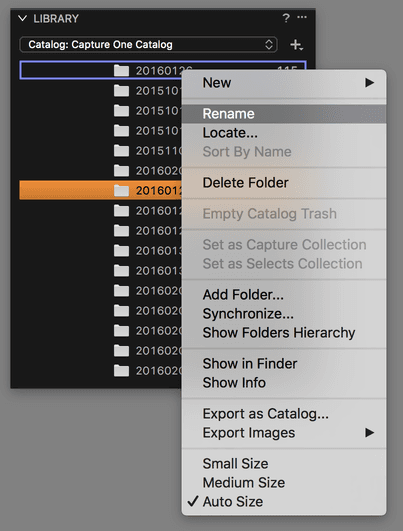Click the folder icon in the blue outlined row
This screenshot has width=403, height=531.
pyautogui.click(x=121, y=71)
